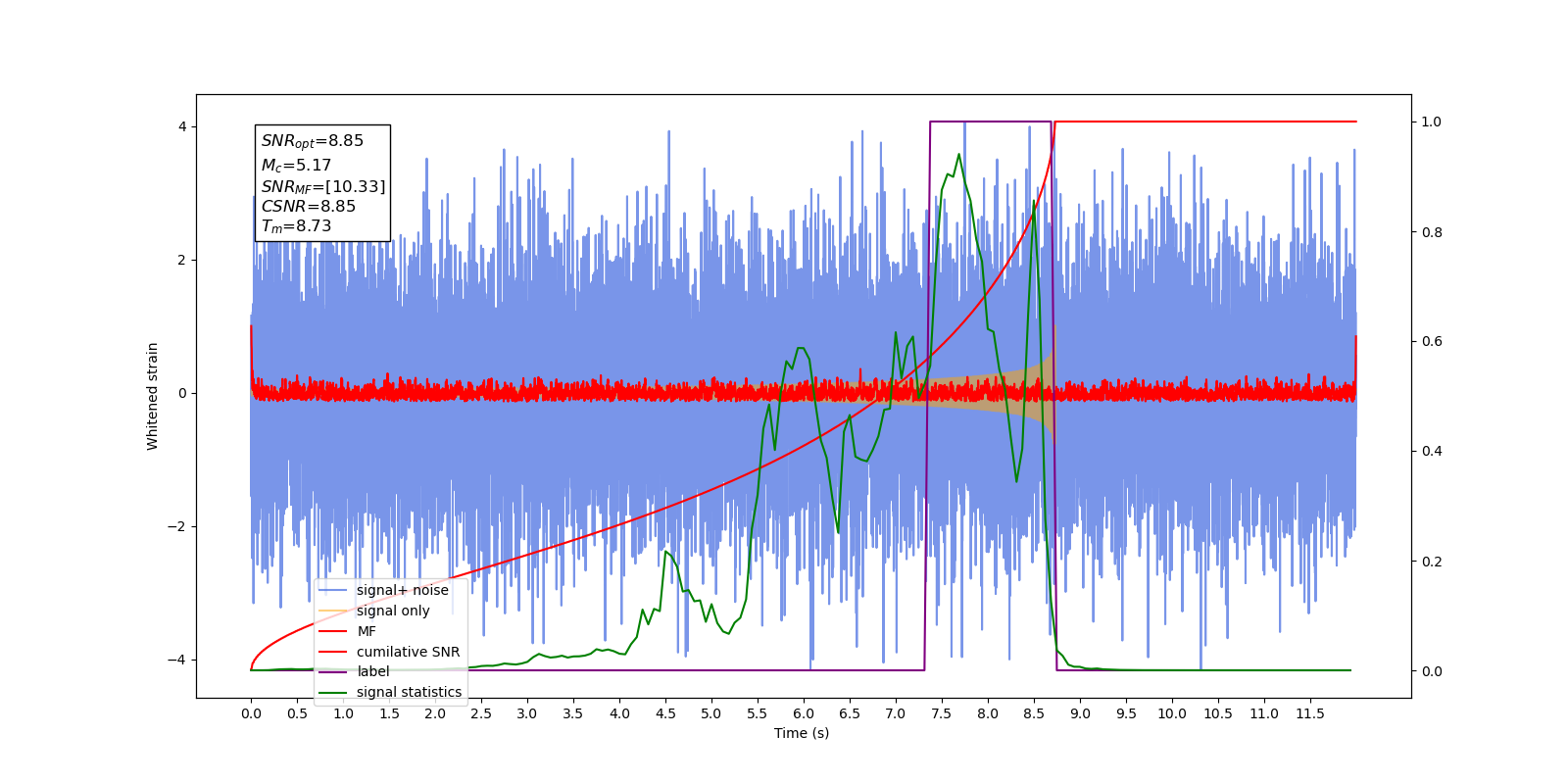The image size is (1568, 784).
Task: Click the 4 tick on the whitened strain axis
Action: coord(182,126)
